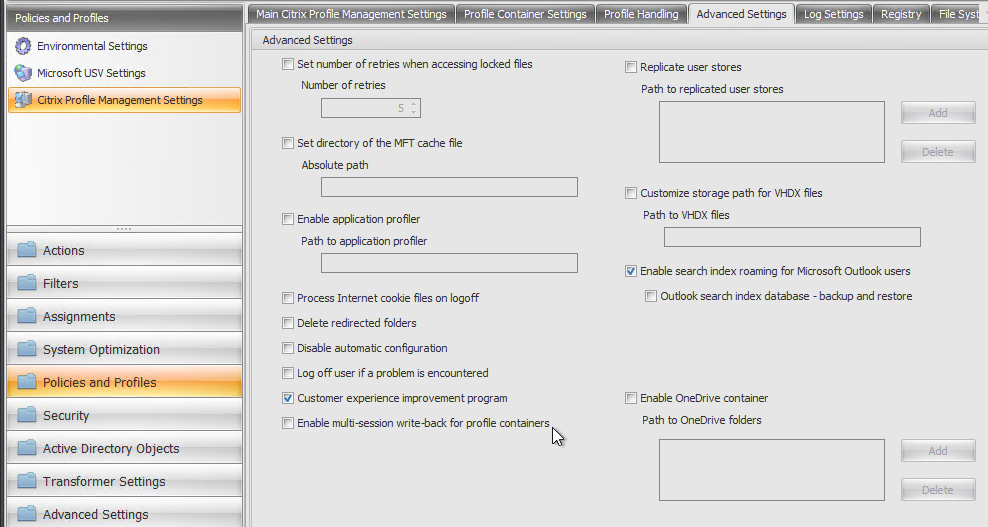The width and height of the screenshot is (988, 527).
Task: Check Set directory of the MFT cache file
Action: (x=288, y=143)
